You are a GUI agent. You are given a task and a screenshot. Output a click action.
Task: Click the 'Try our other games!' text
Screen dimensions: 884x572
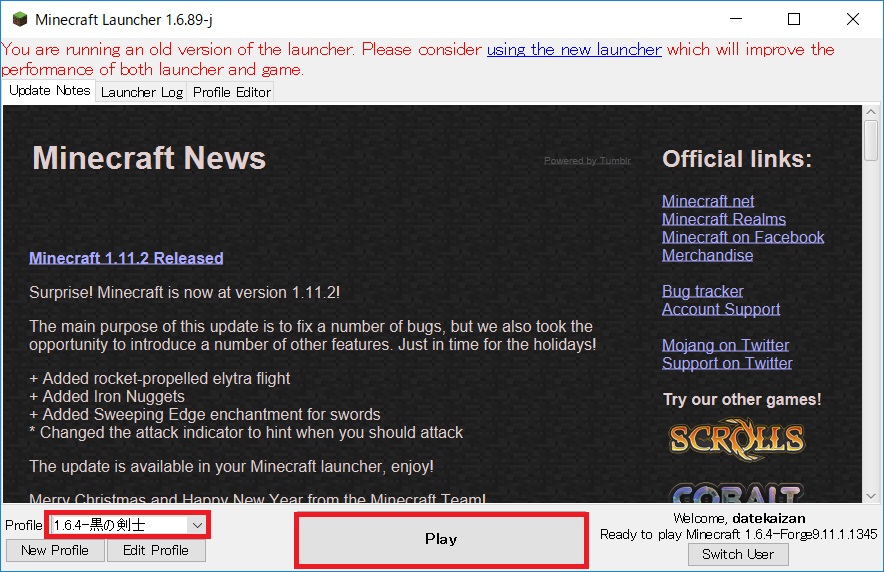[742, 400]
